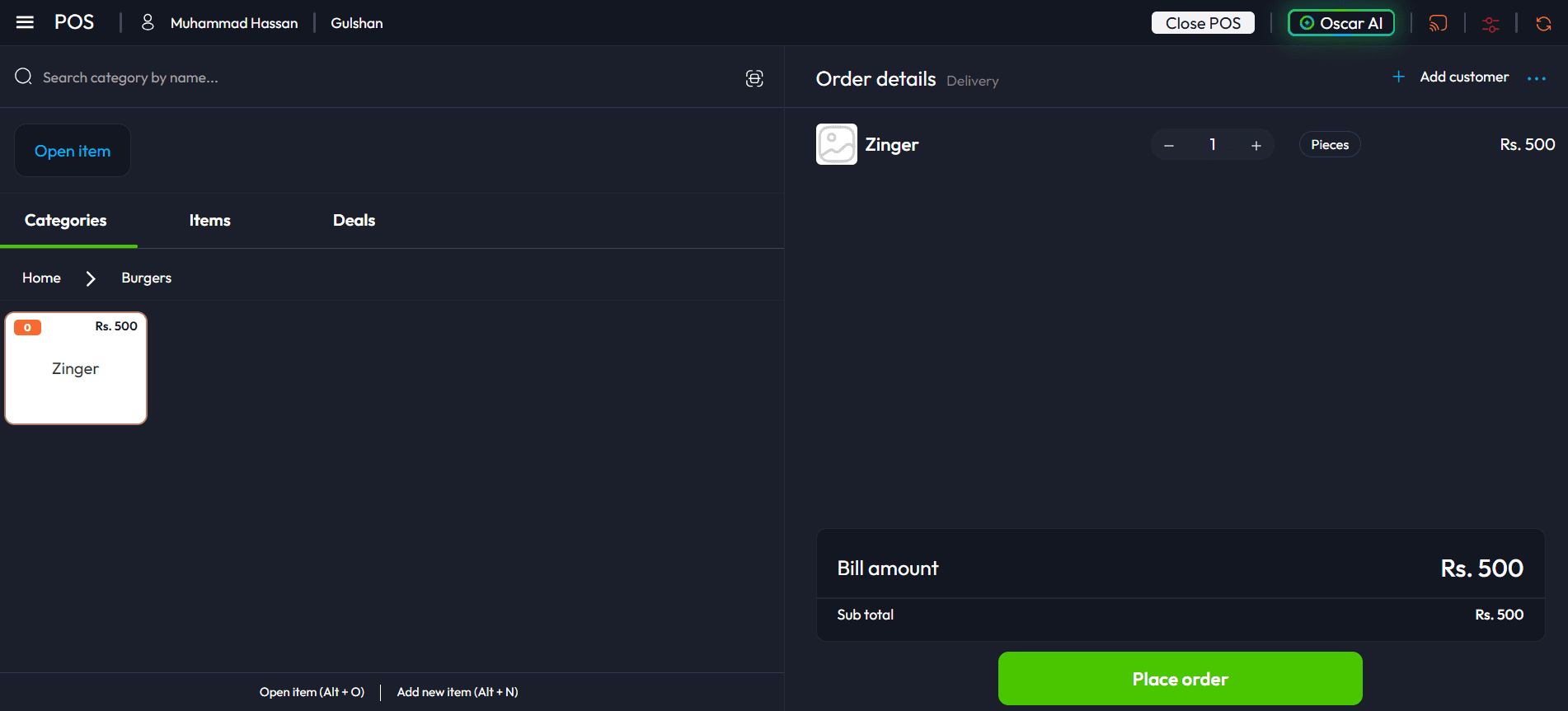Click the POS title text
The image size is (1568, 711).
[x=74, y=22]
